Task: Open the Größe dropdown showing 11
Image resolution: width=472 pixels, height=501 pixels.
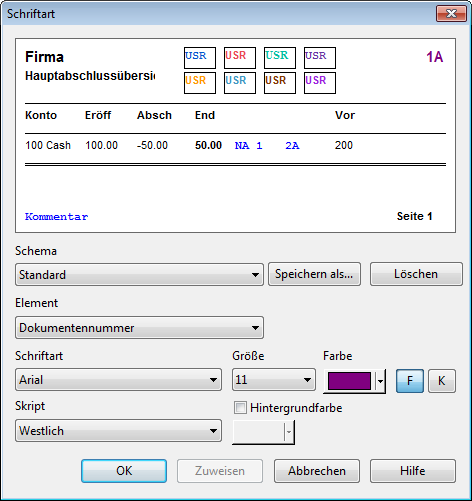Action: [274, 380]
